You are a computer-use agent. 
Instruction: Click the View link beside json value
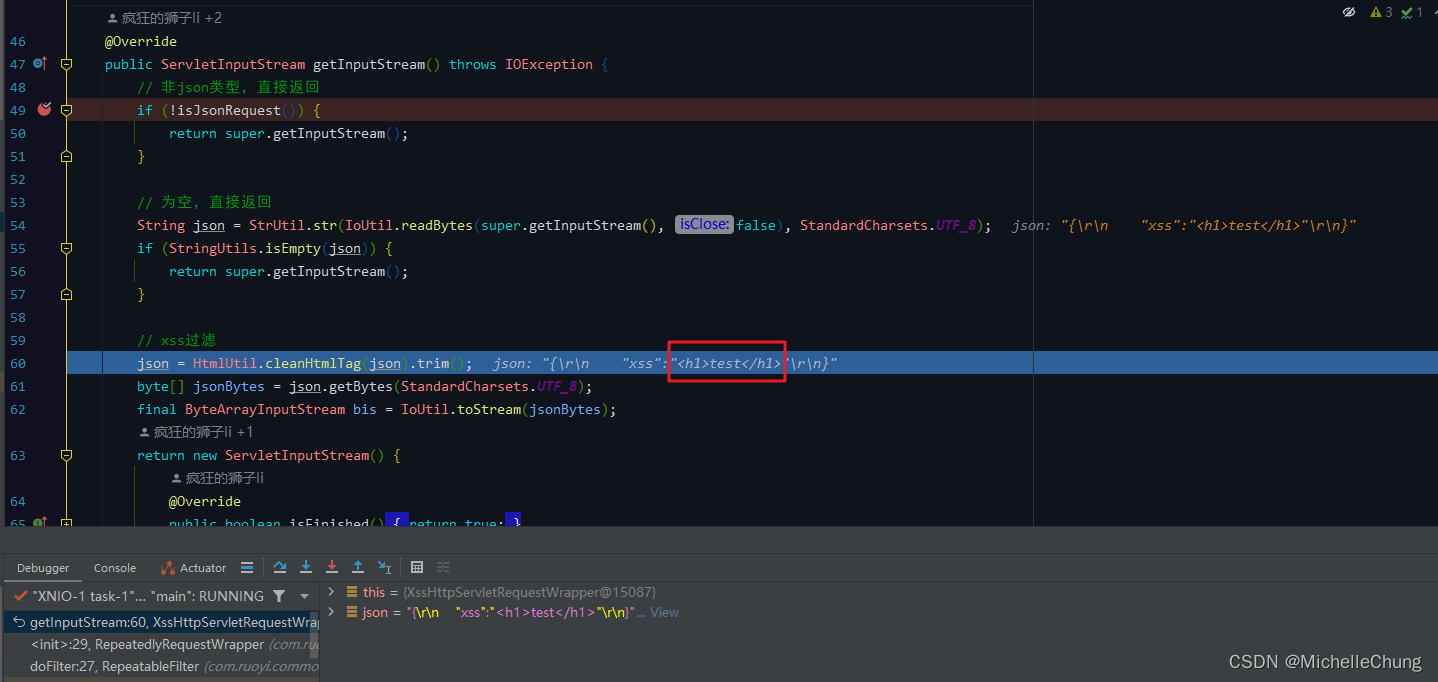pos(664,612)
